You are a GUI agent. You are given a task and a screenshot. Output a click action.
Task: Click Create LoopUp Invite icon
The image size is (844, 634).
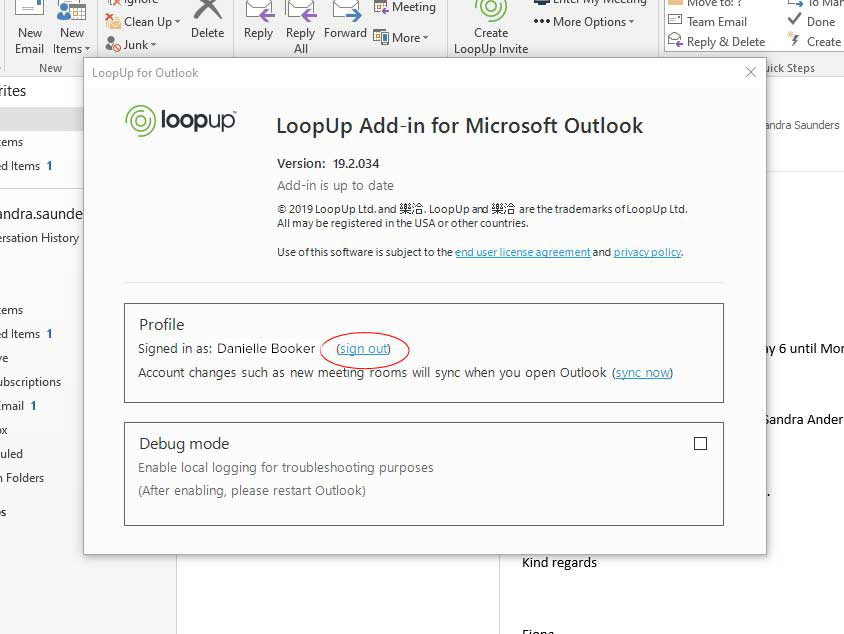[x=490, y=12]
